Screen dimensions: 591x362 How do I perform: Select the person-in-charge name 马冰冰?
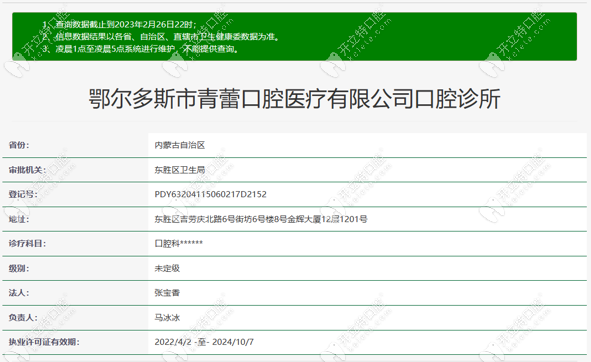[x=167, y=318]
